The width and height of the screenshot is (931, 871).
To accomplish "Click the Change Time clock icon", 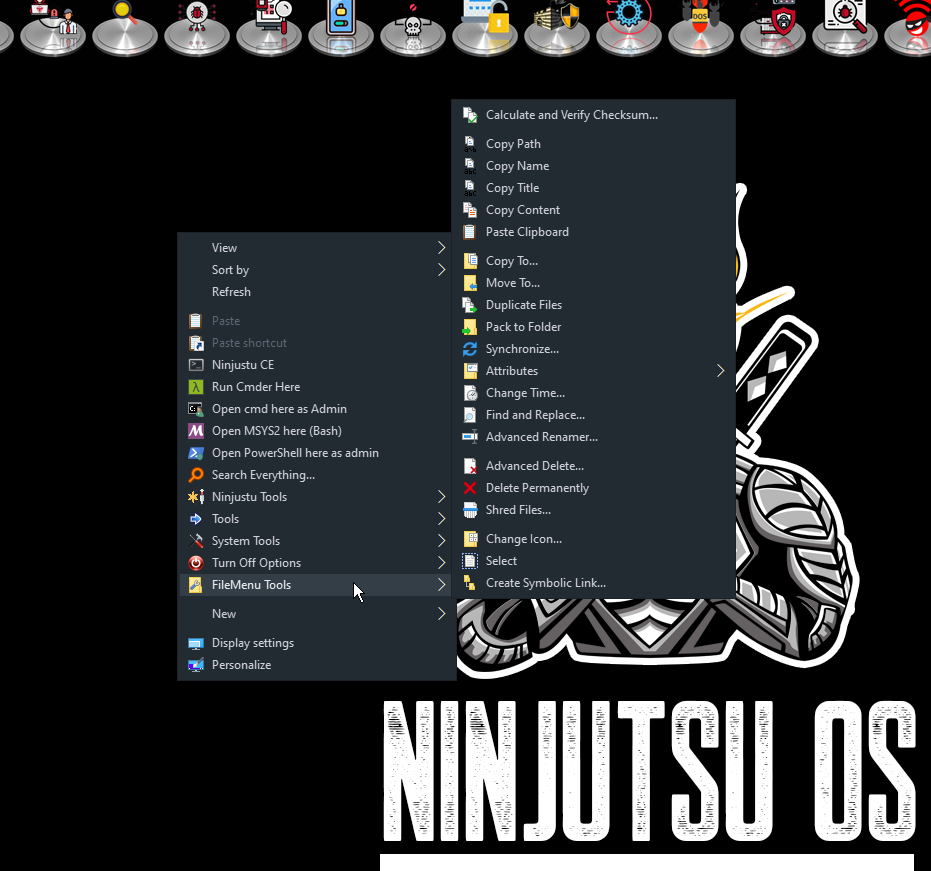I will click(470, 392).
